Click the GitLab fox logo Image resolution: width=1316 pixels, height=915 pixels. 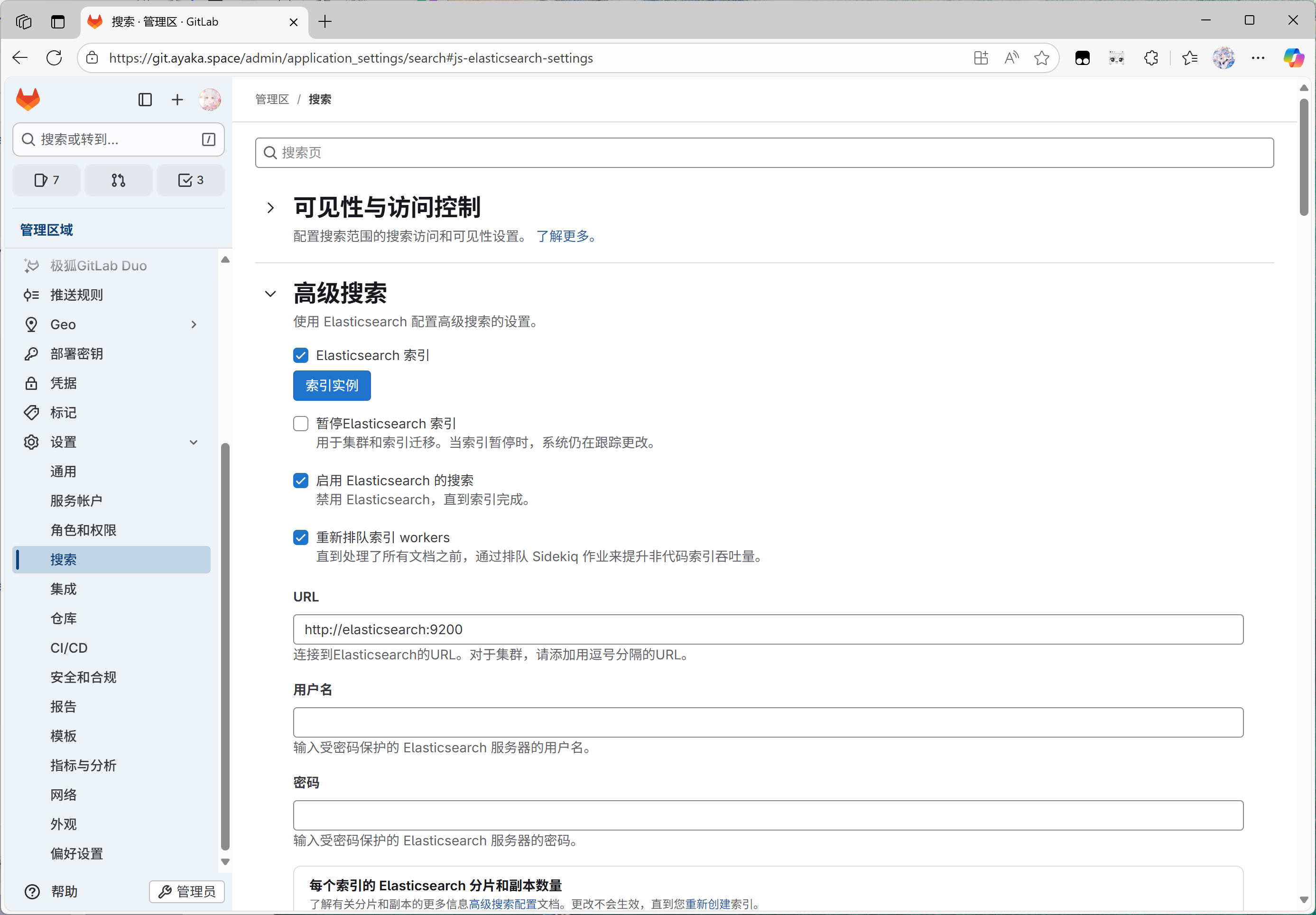click(27, 99)
